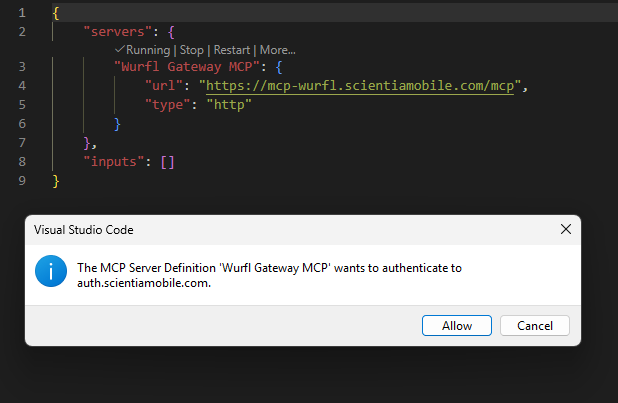
Task: Open the mcp-wurfl.scientiamobile.com URL link
Action: (x=360, y=86)
